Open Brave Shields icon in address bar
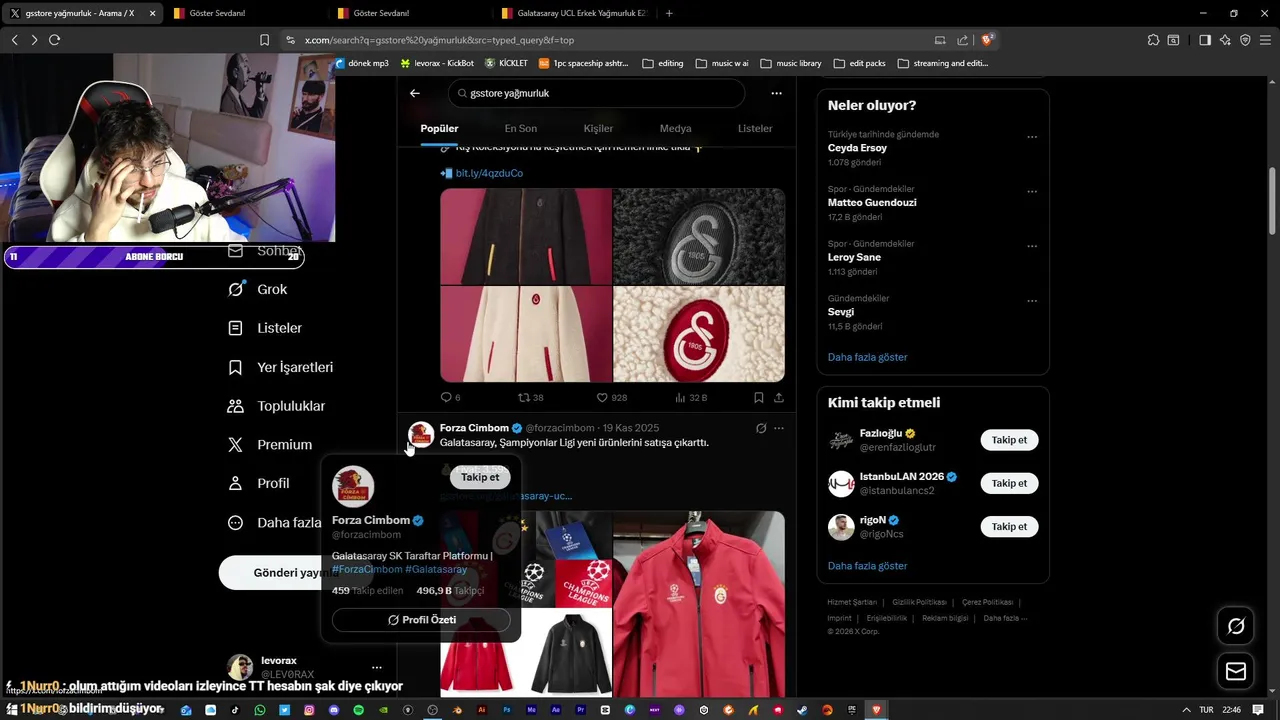The height and width of the screenshot is (720, 1280). pyautogui.click(x=987, y=40)
